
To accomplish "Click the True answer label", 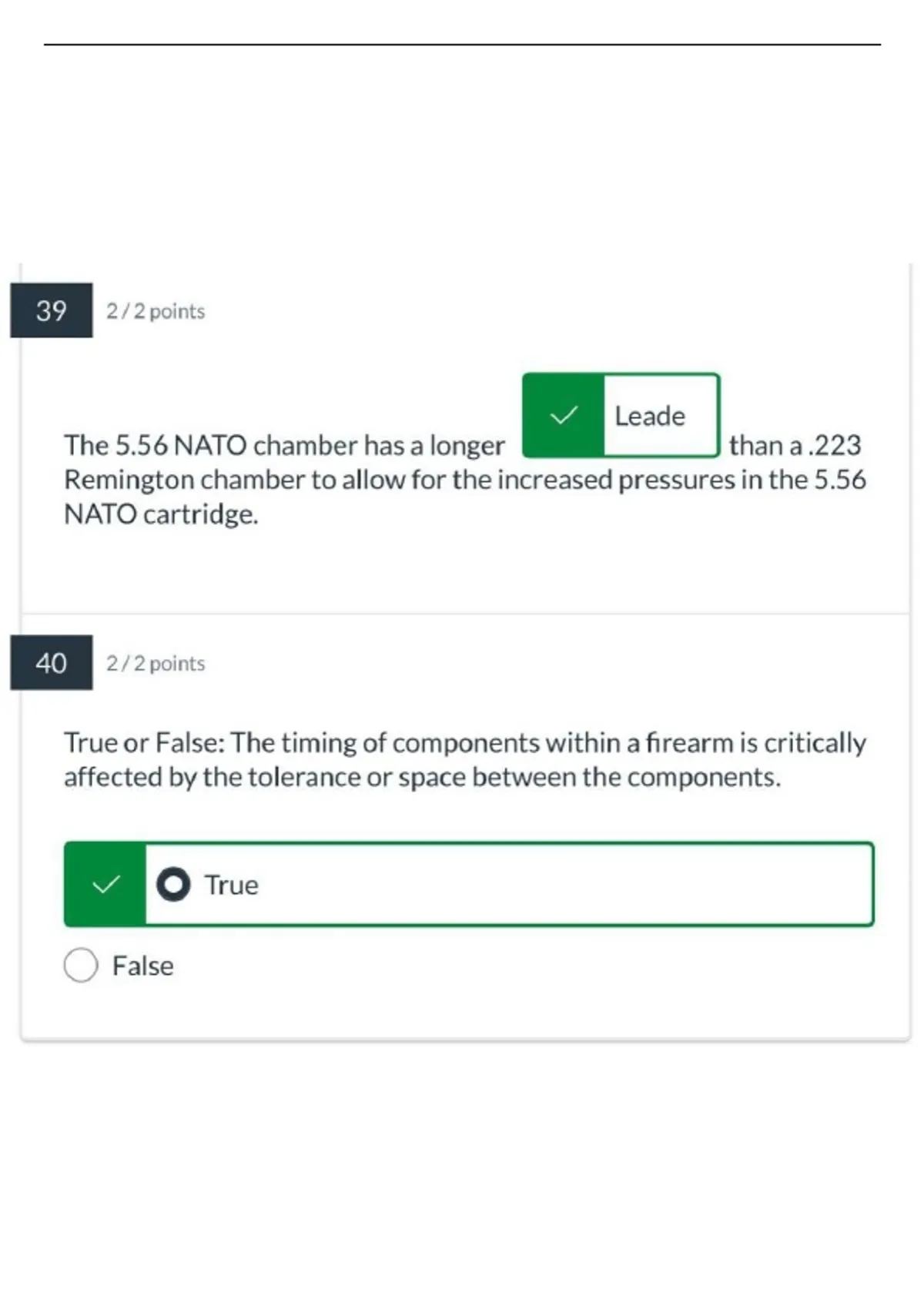I will (x=231, y=885).
